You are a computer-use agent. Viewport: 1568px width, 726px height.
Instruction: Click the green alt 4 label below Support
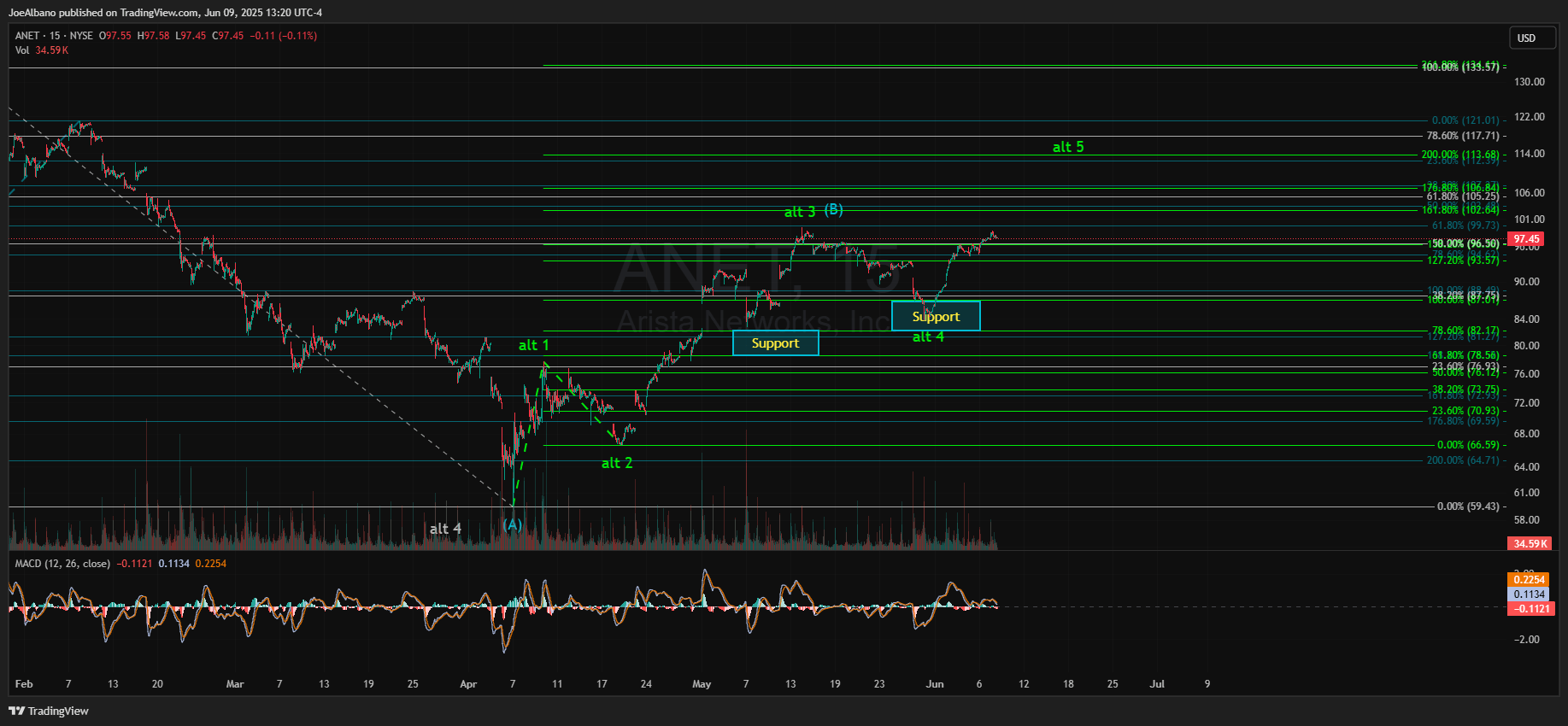[928, 337]
